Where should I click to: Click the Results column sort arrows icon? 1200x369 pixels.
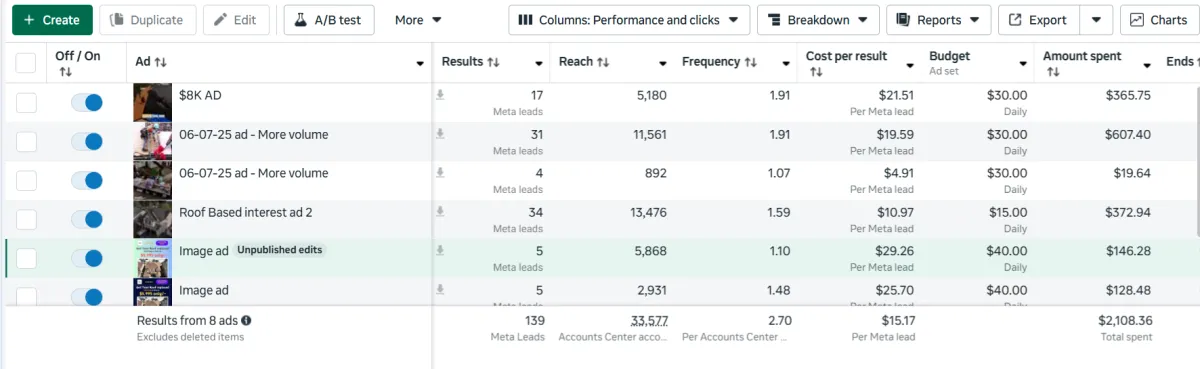[493, 62]
